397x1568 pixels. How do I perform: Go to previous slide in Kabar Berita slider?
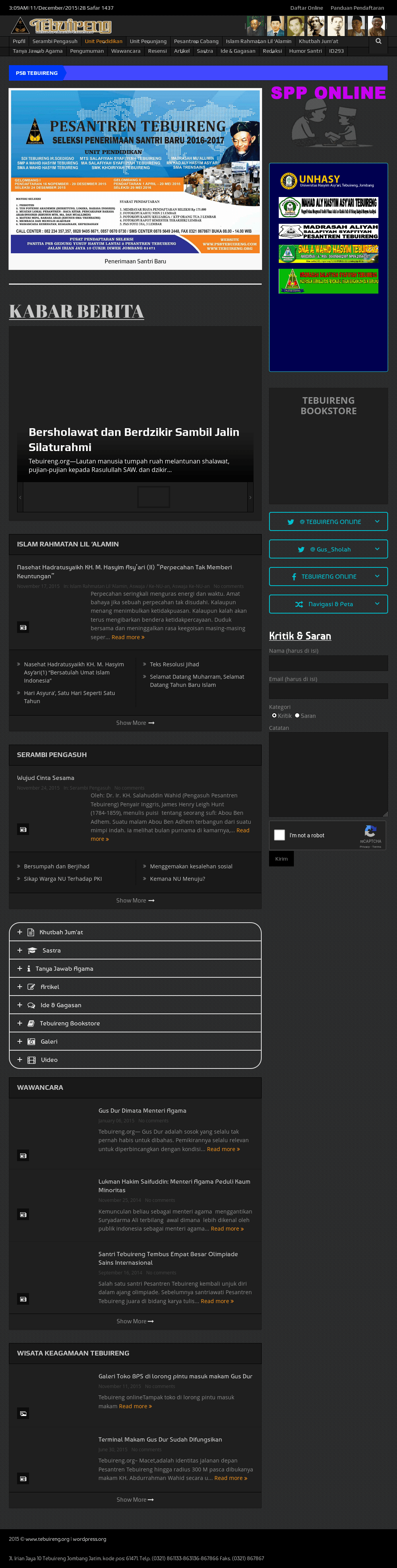pyautogui.click(x=20, y=497)
